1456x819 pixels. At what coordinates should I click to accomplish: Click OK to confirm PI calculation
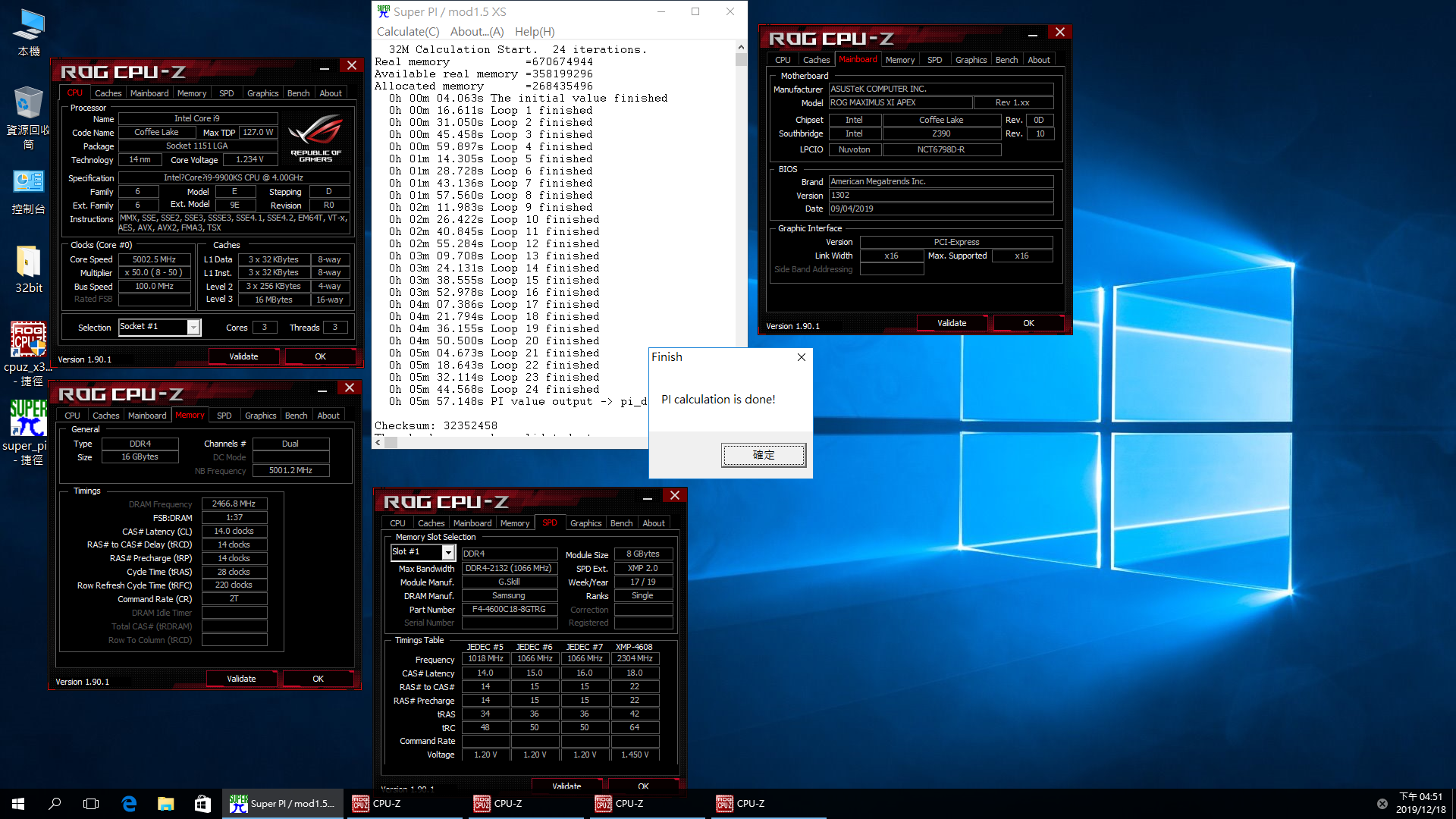pyautogui.click(x=763, y=454)
